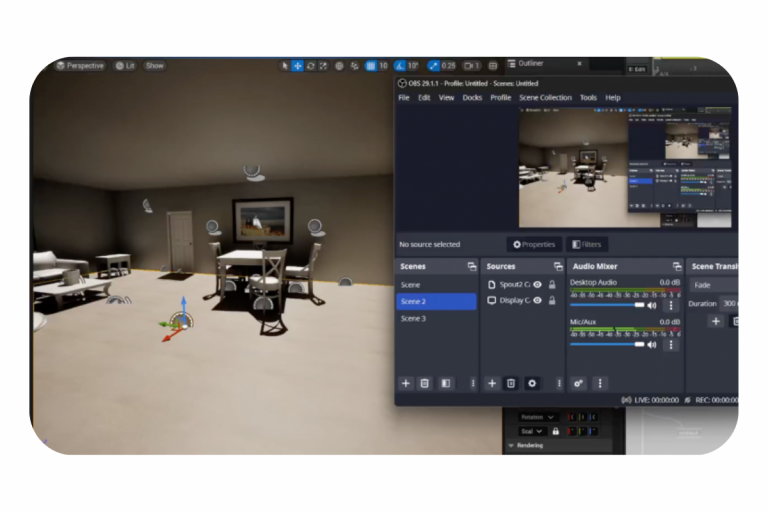Hide the Spout2 Capture source

[538, 285]
